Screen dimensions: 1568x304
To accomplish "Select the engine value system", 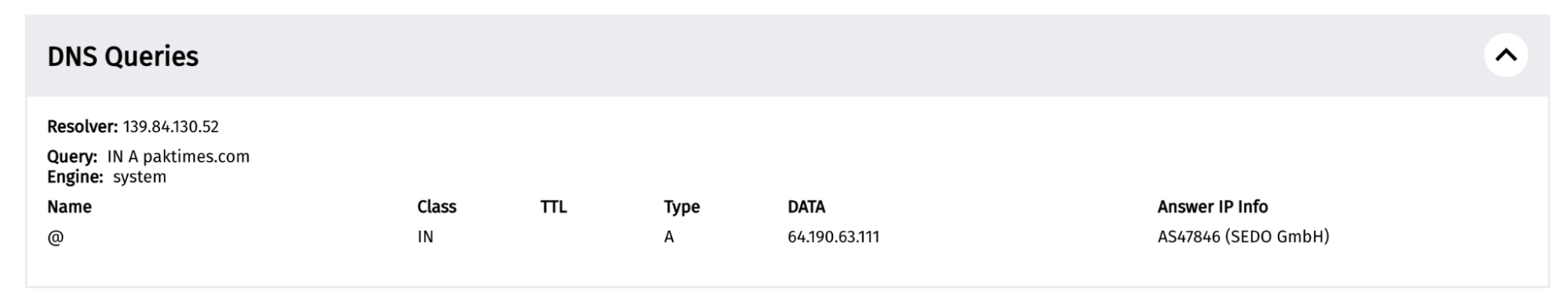I will [140, 177].
